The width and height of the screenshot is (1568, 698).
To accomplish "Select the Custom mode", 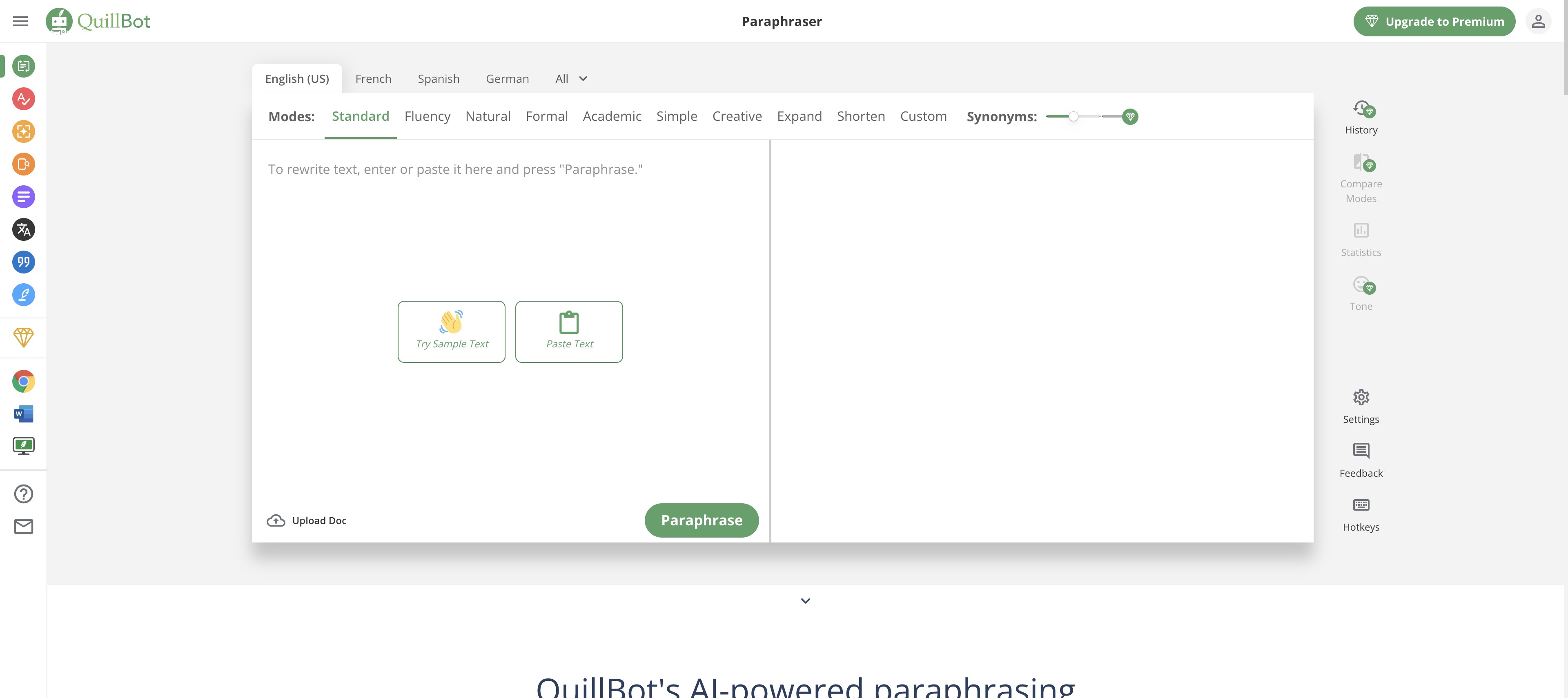I will pos(923,116).
